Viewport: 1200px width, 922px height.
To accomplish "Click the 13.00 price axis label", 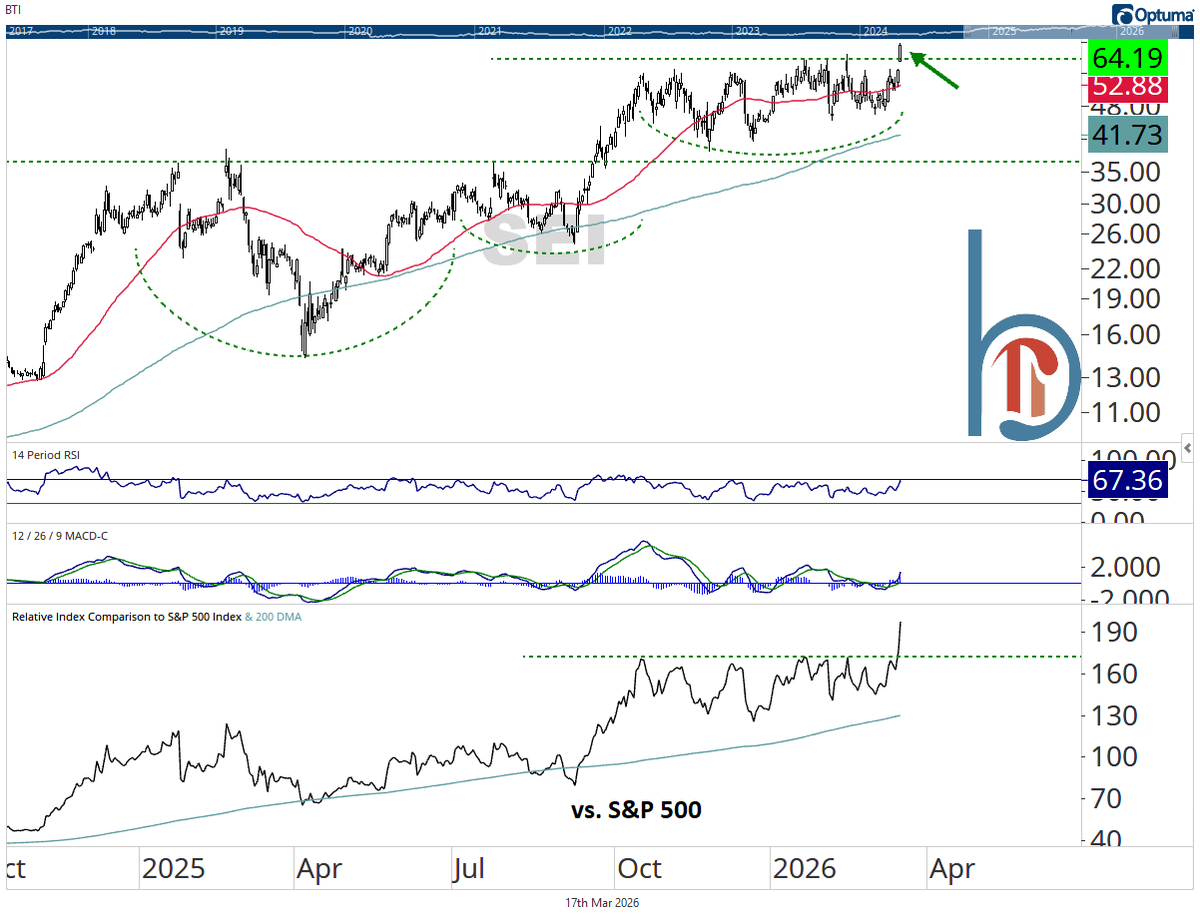I will [1126, 378].
